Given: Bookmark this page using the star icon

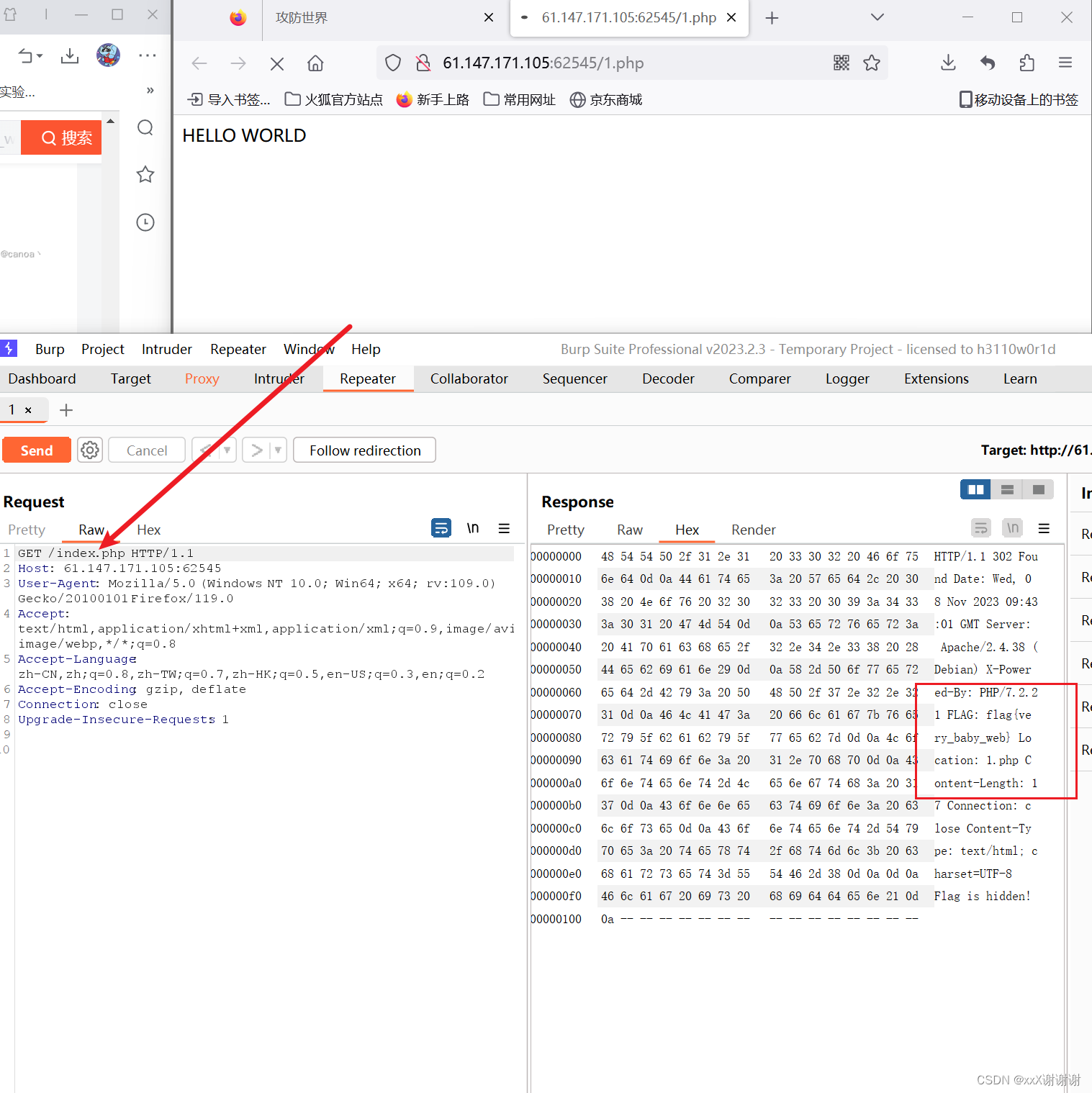Looking at the screenshot, I should pyautogui.click(x=872, y=63).
